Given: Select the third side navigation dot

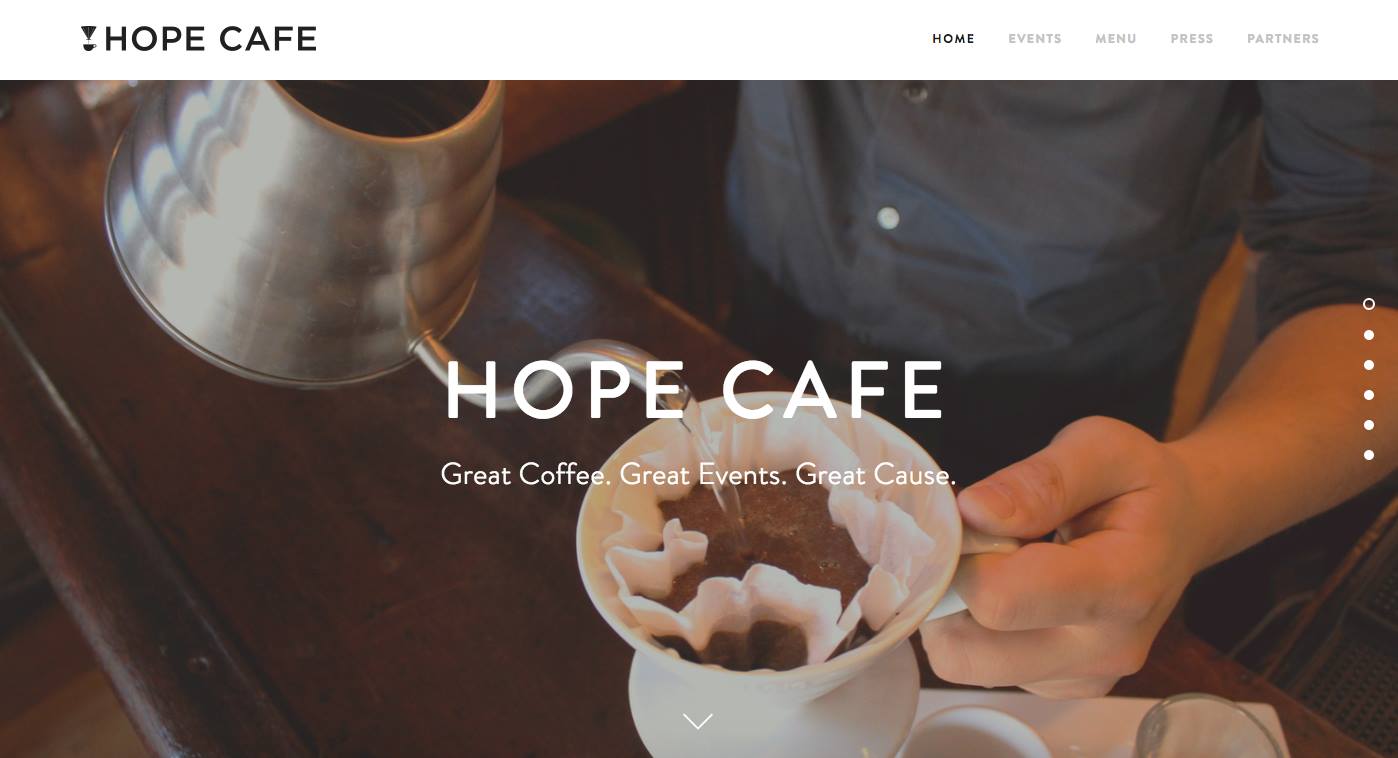Looking at the screenshot, I should 1369,365.
